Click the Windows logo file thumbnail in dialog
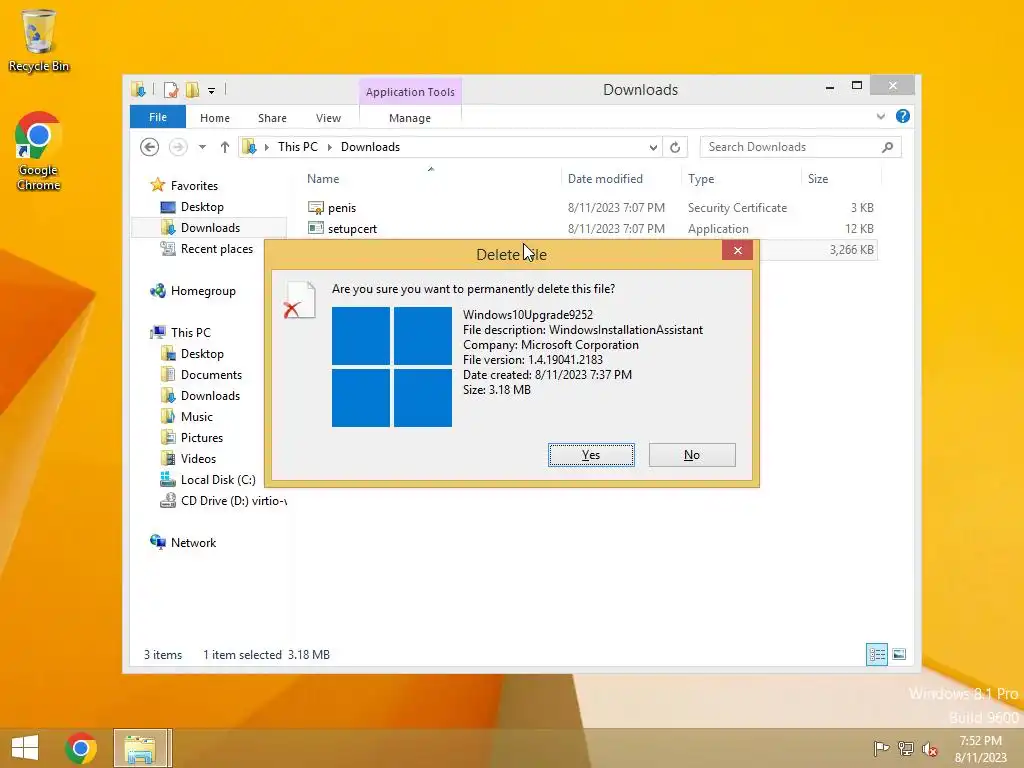 pos(392,367)
